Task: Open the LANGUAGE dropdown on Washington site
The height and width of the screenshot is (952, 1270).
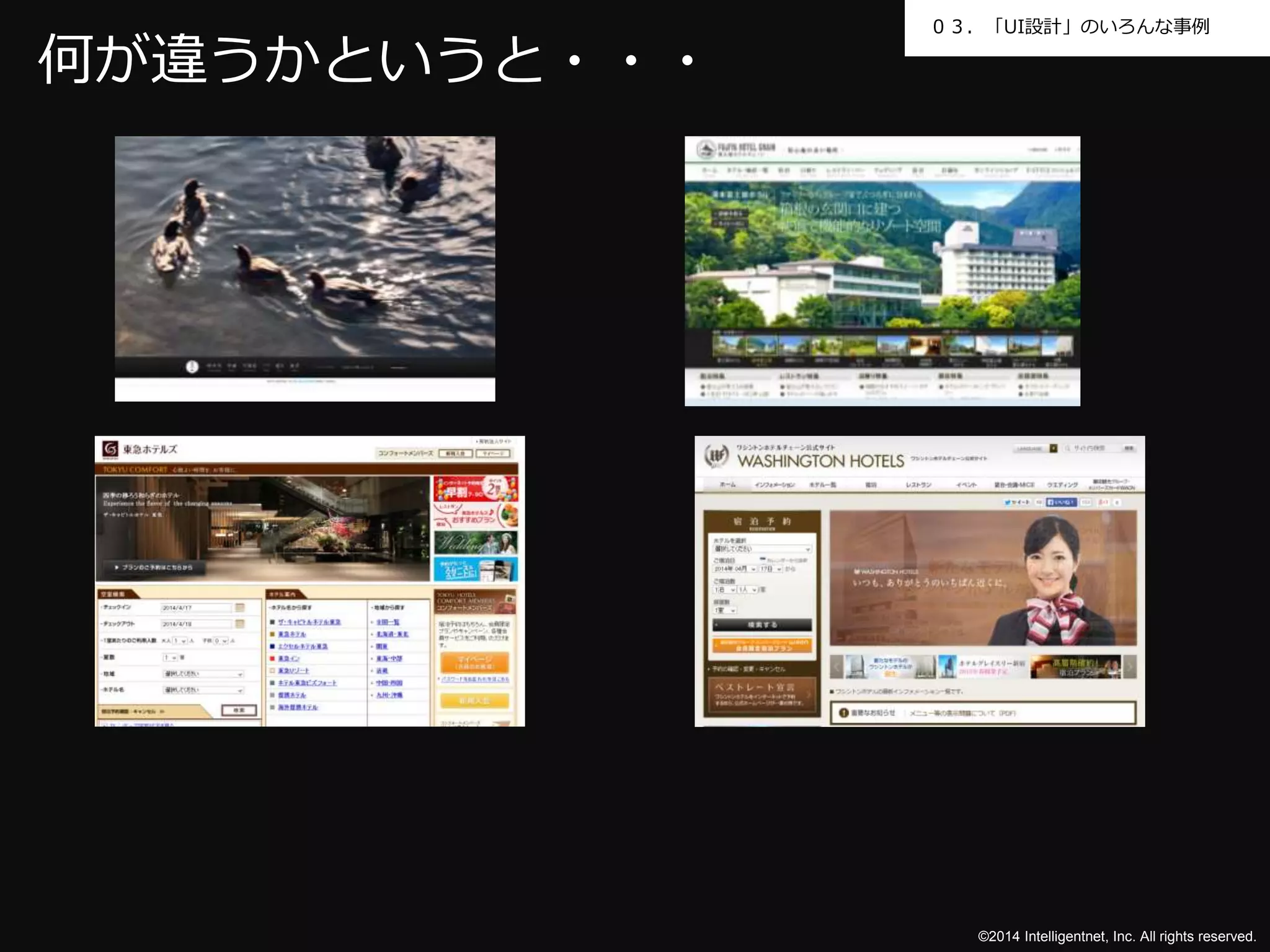Action: (1036, 448)
